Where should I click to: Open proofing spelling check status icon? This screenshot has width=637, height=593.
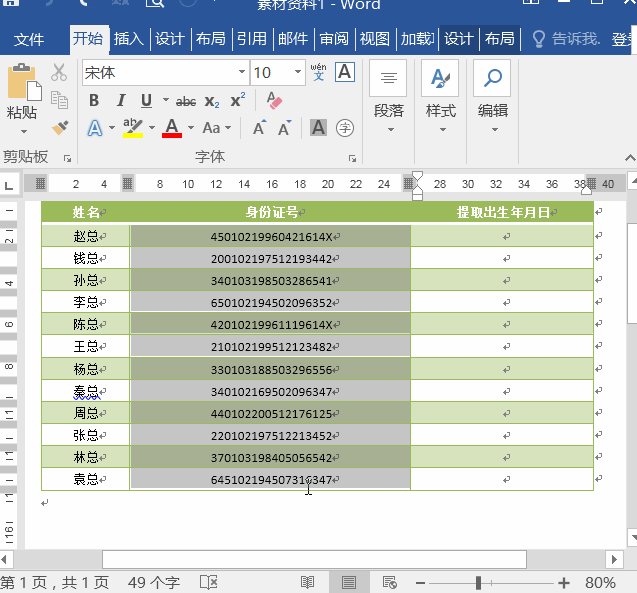[209, 582]
